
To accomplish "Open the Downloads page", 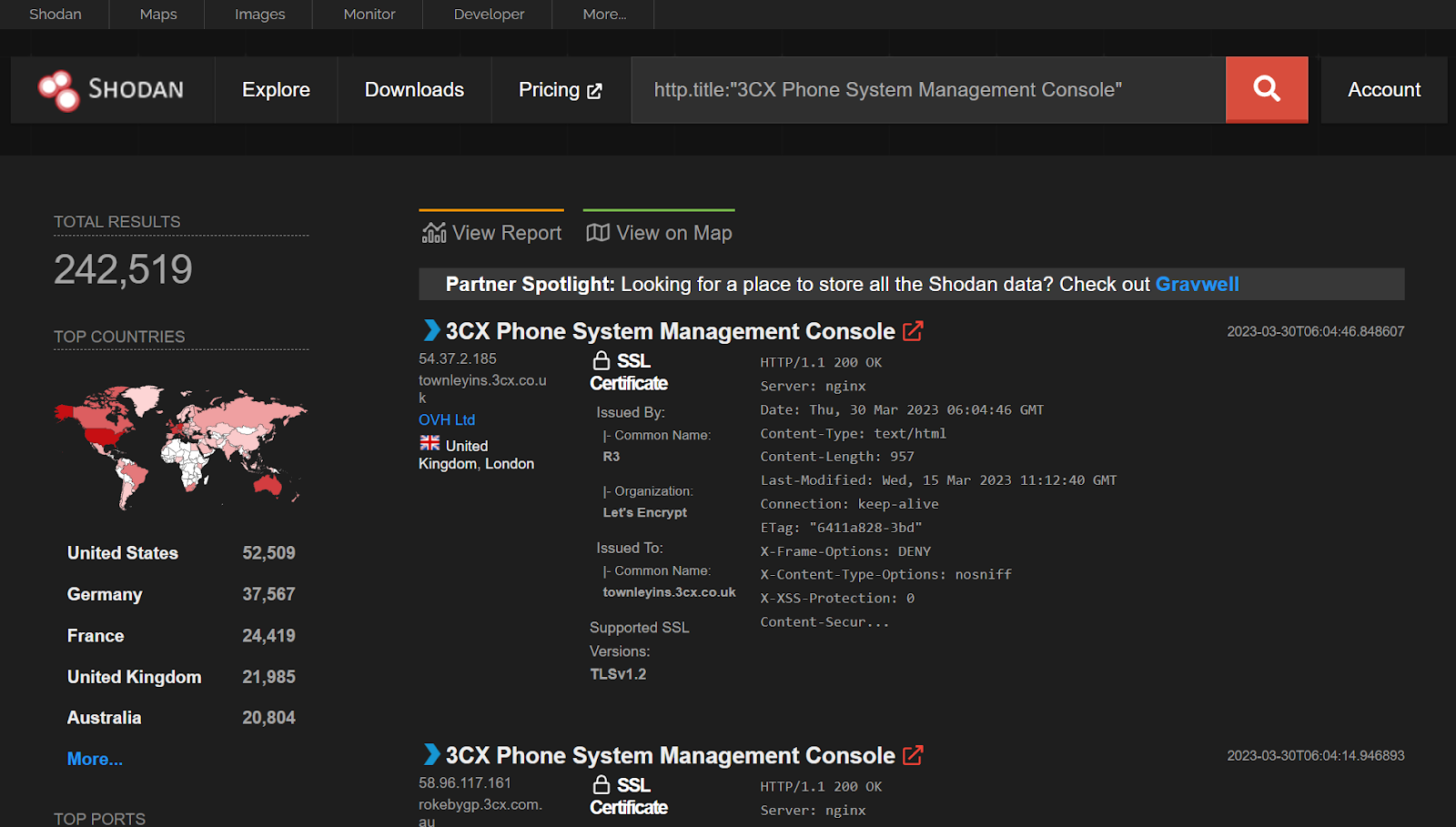I will pos(414,89).
